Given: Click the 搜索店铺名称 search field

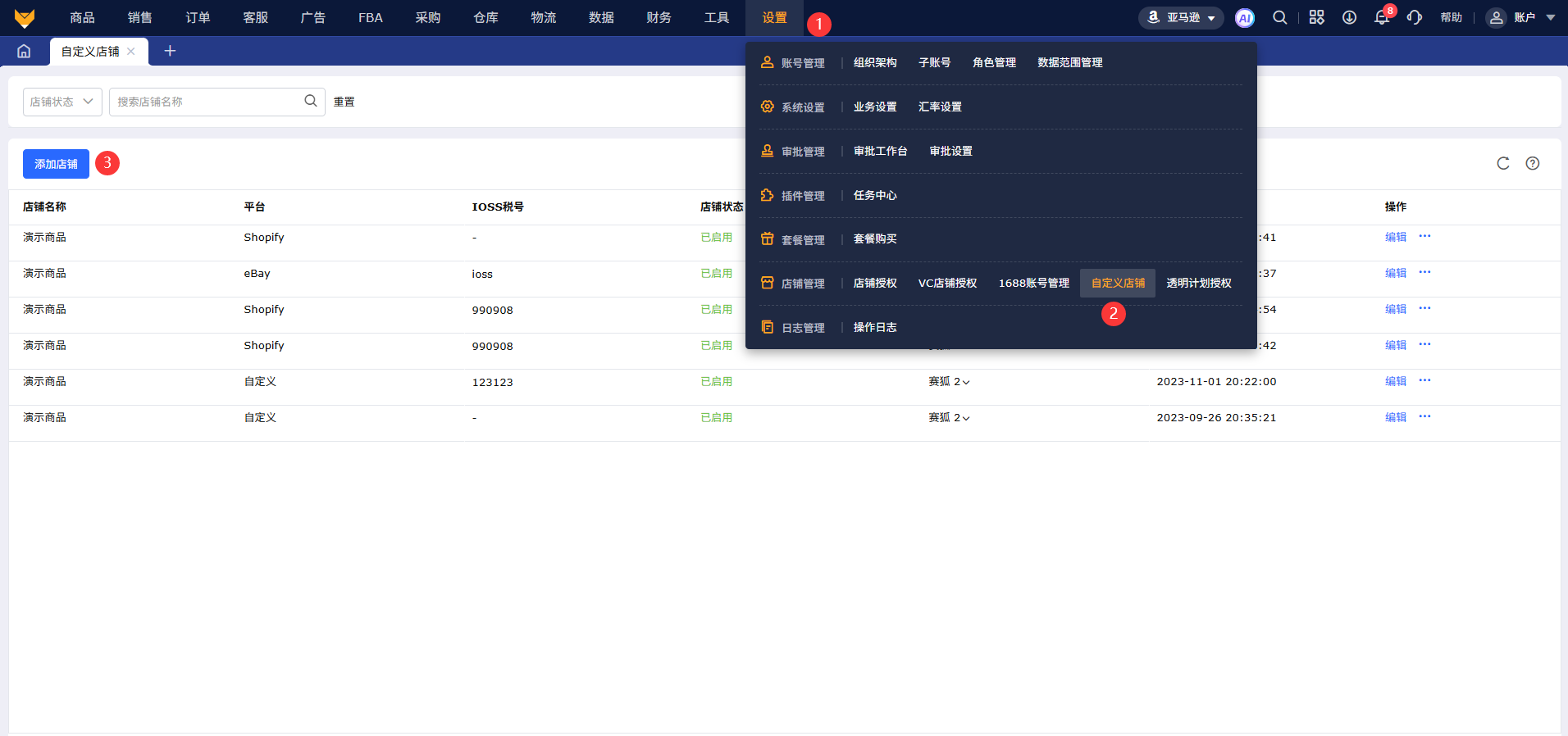Looking at the screenshot, I should point(217,102).
